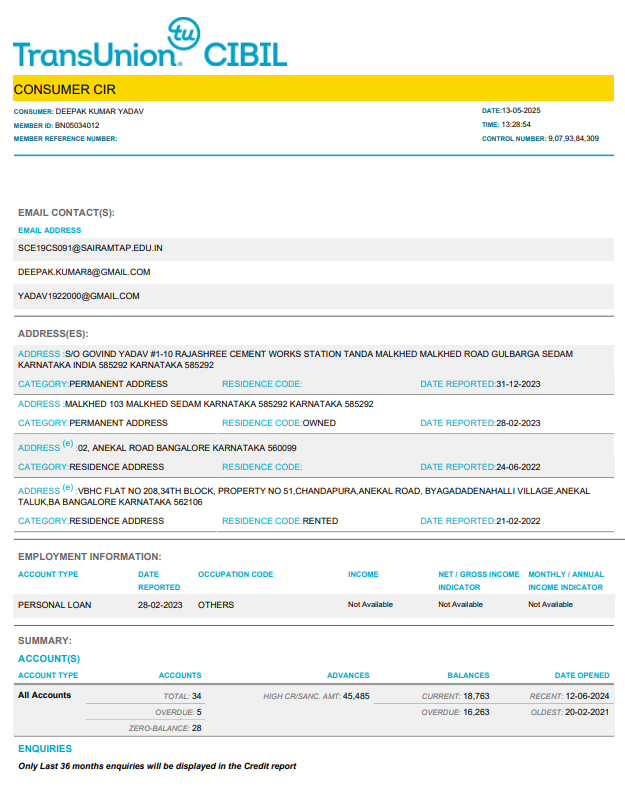Select the MALKHED 103 address line
Screen dimensions: 625x788
coord(219,404)
